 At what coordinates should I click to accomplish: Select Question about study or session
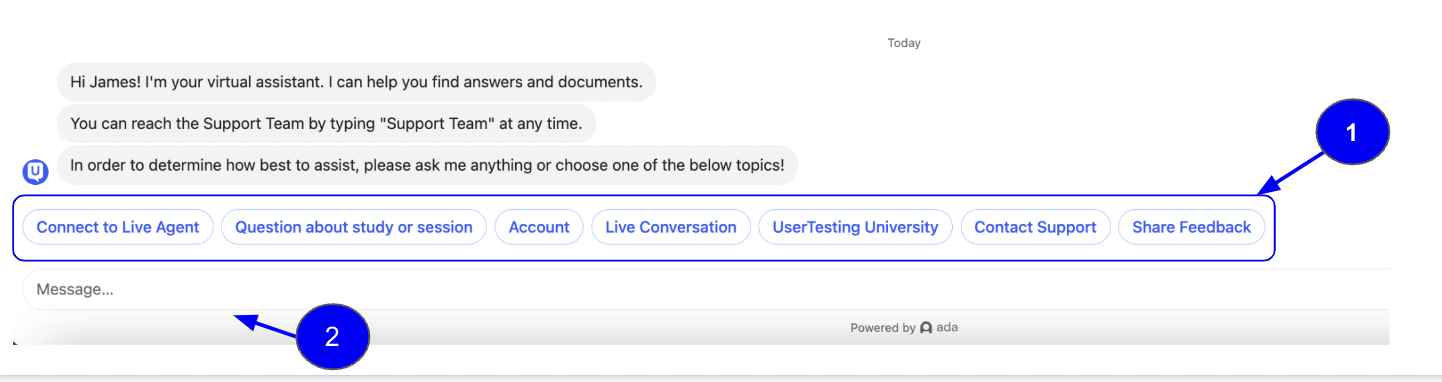pos(354,227)
